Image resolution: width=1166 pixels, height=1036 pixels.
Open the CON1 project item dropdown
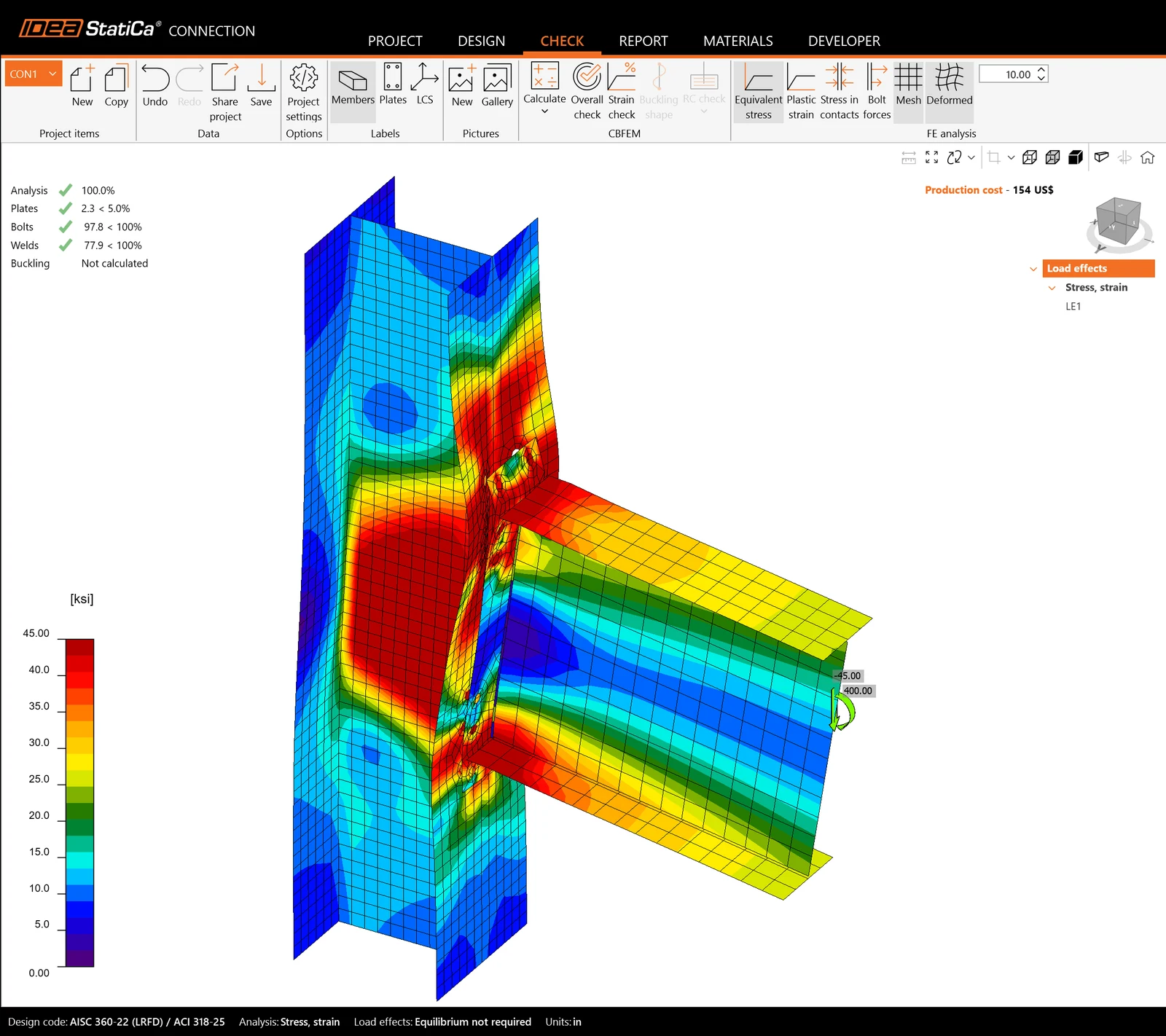(34, 74)
